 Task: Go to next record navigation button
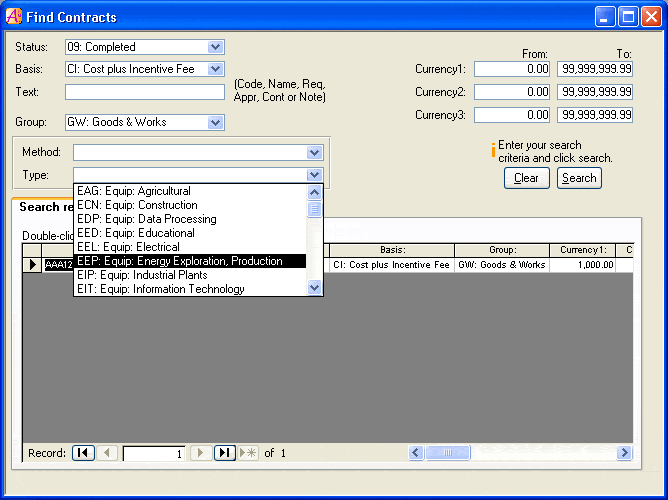200,453
